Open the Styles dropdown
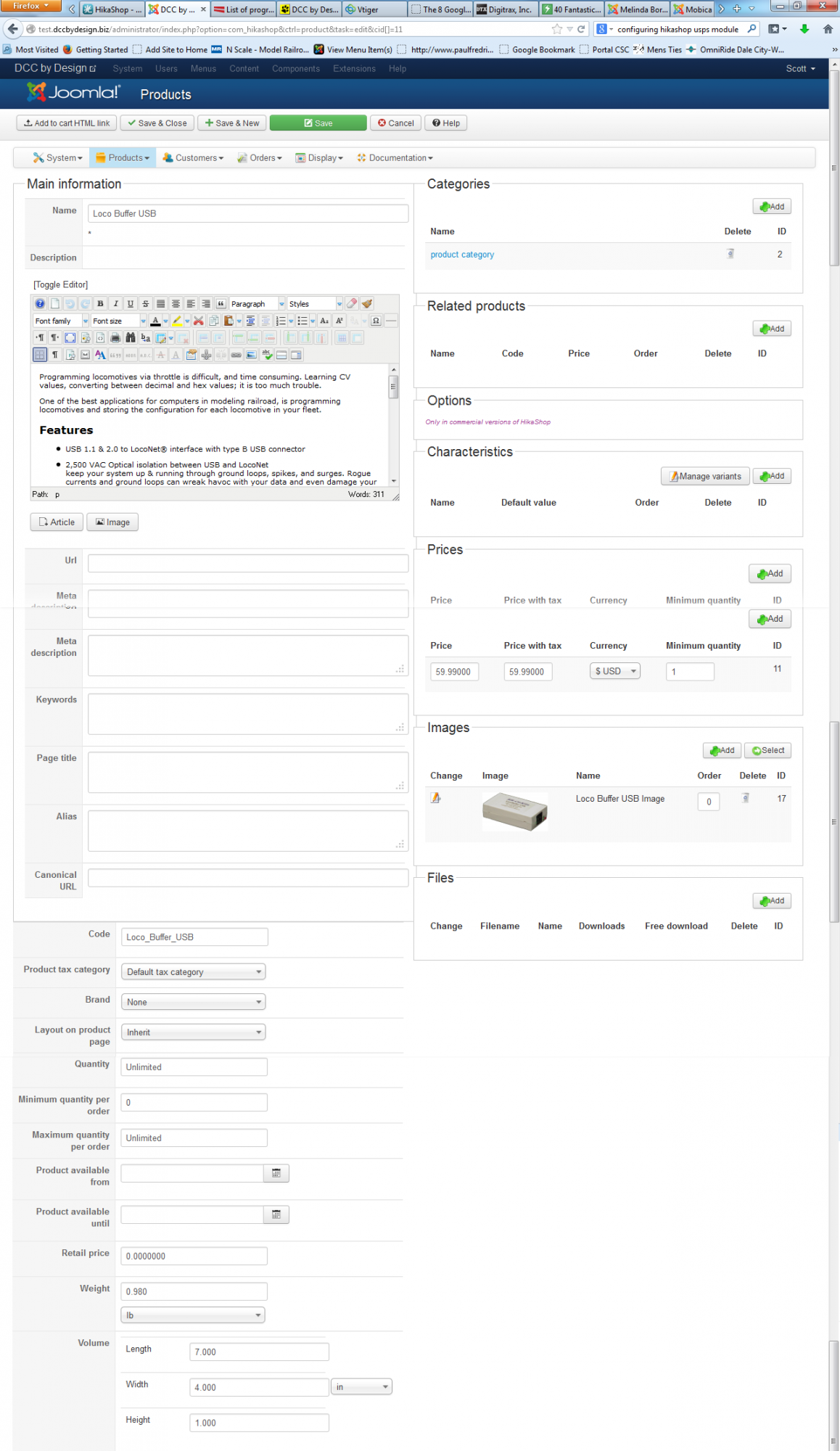 tap(315, 304)
